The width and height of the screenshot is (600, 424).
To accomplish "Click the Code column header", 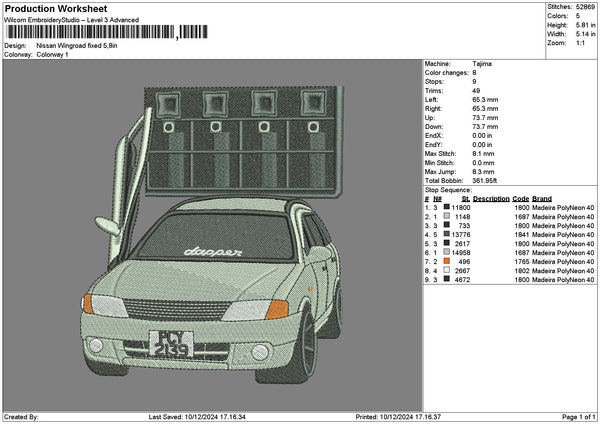I will [x=520, y=198].
